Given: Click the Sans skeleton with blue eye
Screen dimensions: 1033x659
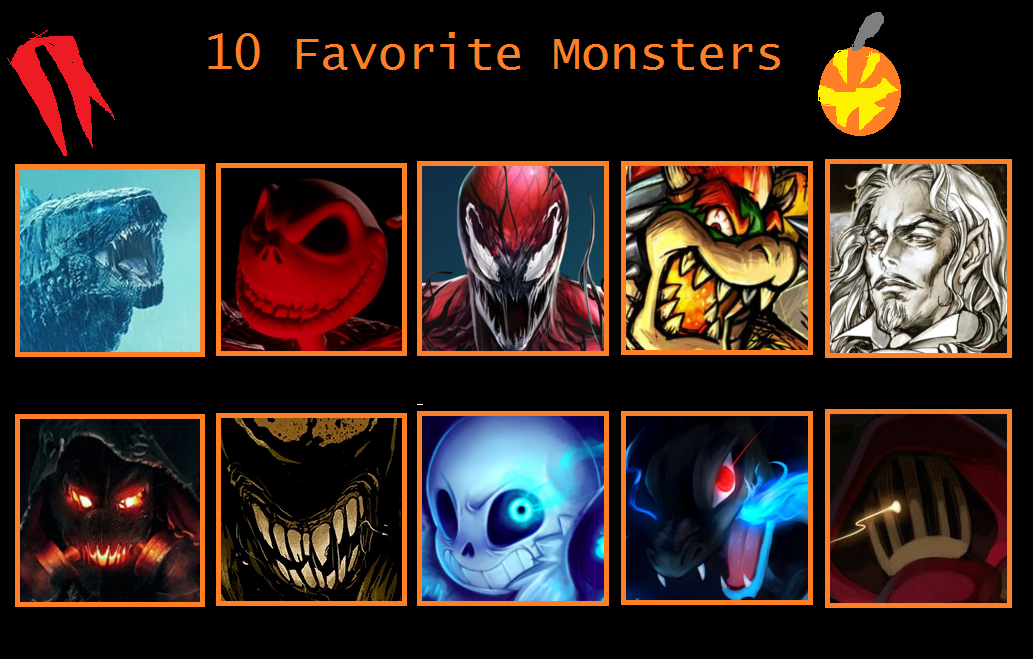Looking at the screenshot, I should (513, 508).
